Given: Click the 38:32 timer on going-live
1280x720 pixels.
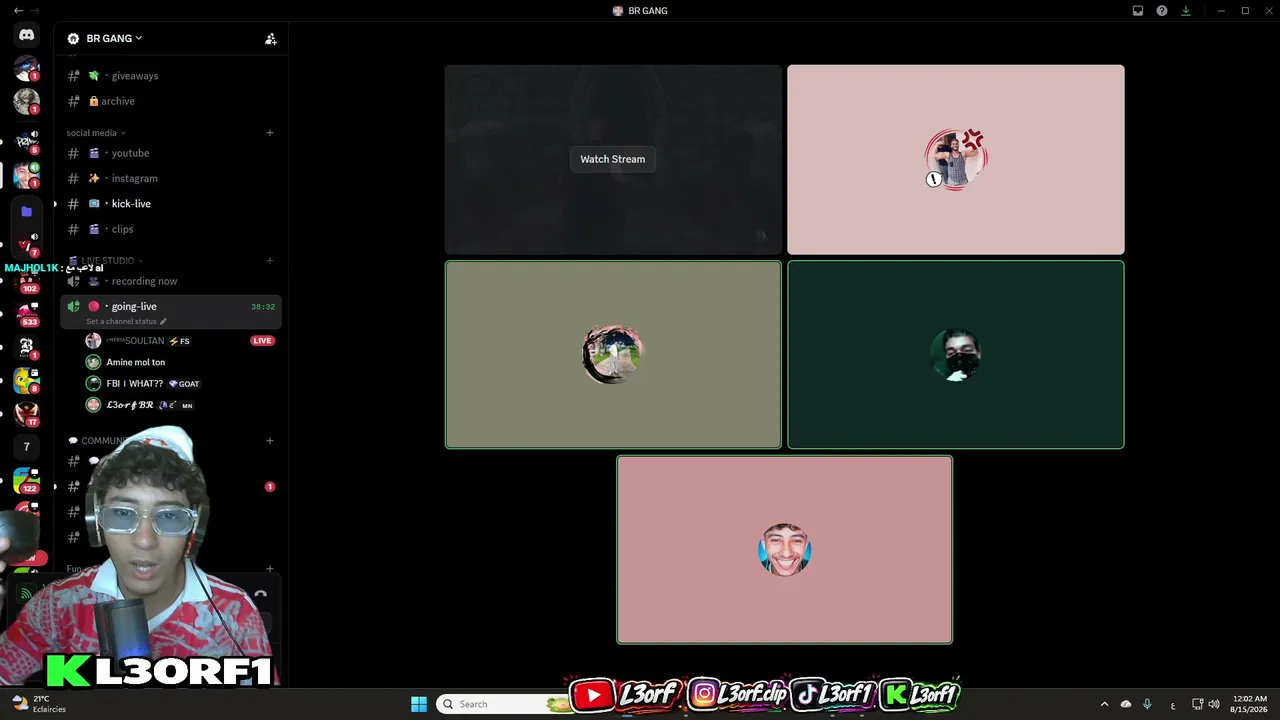Looking at the screenshot, I should point(263,307).
